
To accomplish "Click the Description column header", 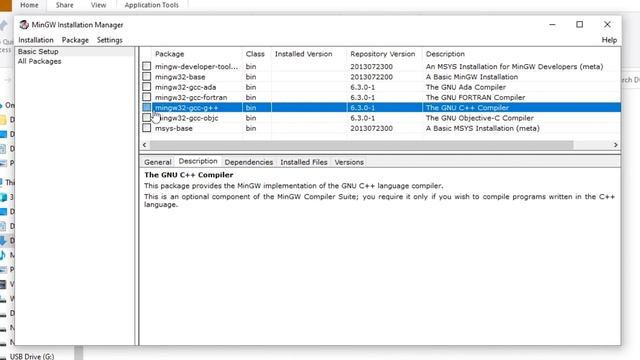I will [x=445, y=54].
